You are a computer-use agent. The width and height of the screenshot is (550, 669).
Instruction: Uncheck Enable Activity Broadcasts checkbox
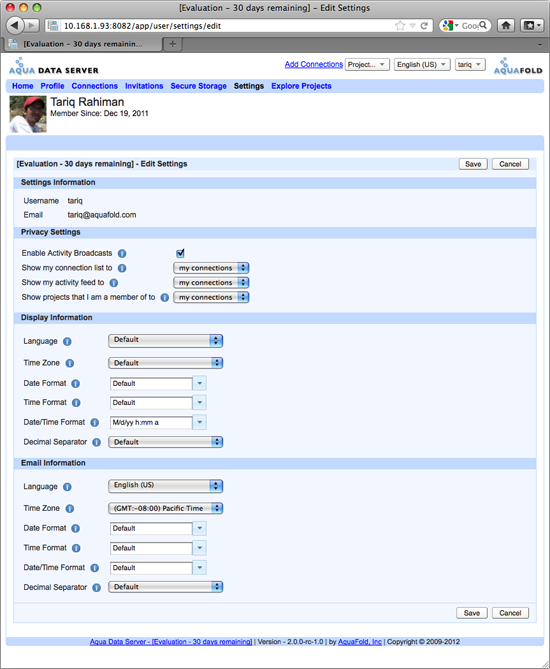point(180,253)
